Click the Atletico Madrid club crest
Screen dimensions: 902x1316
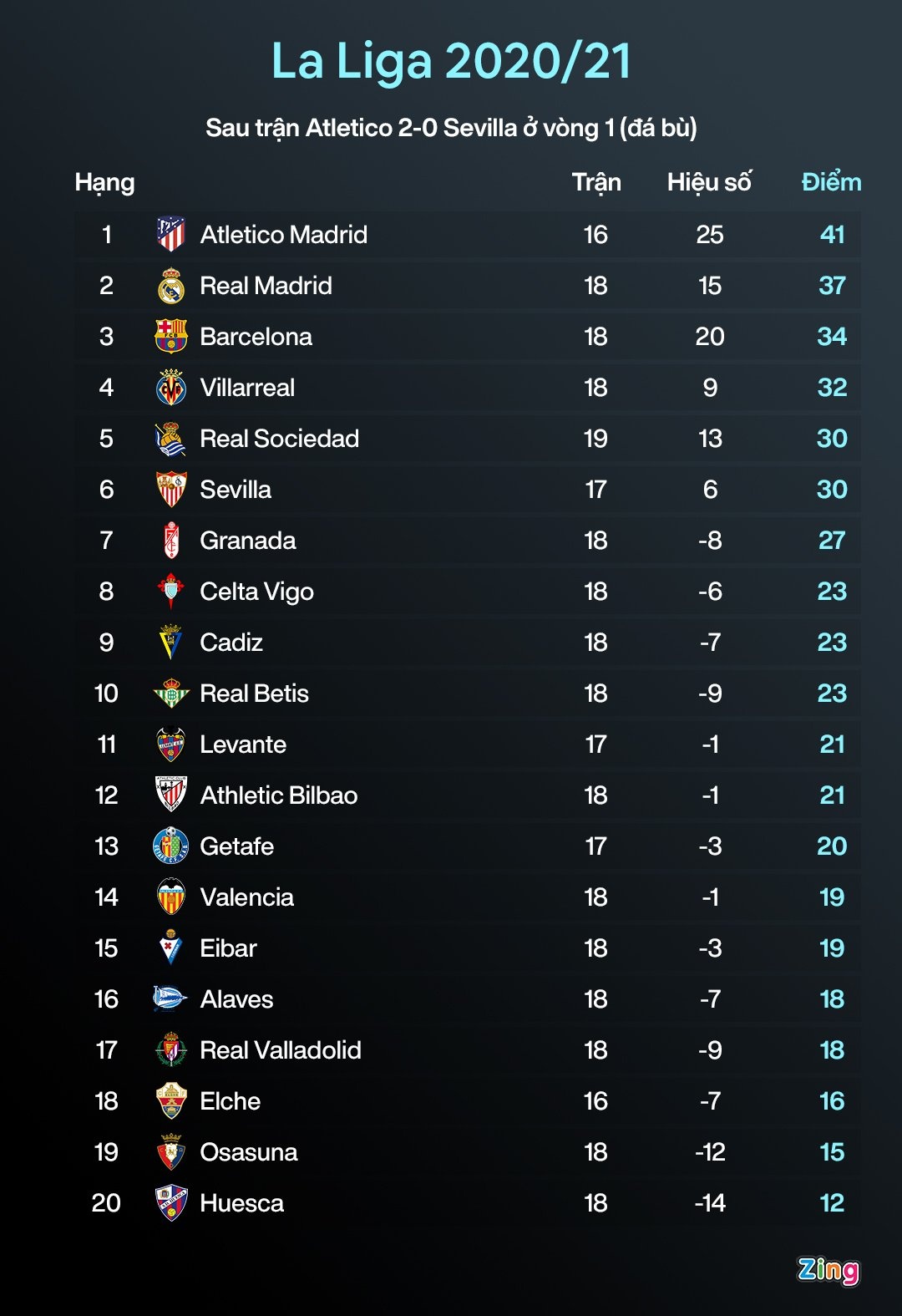[x=171, y=235]
